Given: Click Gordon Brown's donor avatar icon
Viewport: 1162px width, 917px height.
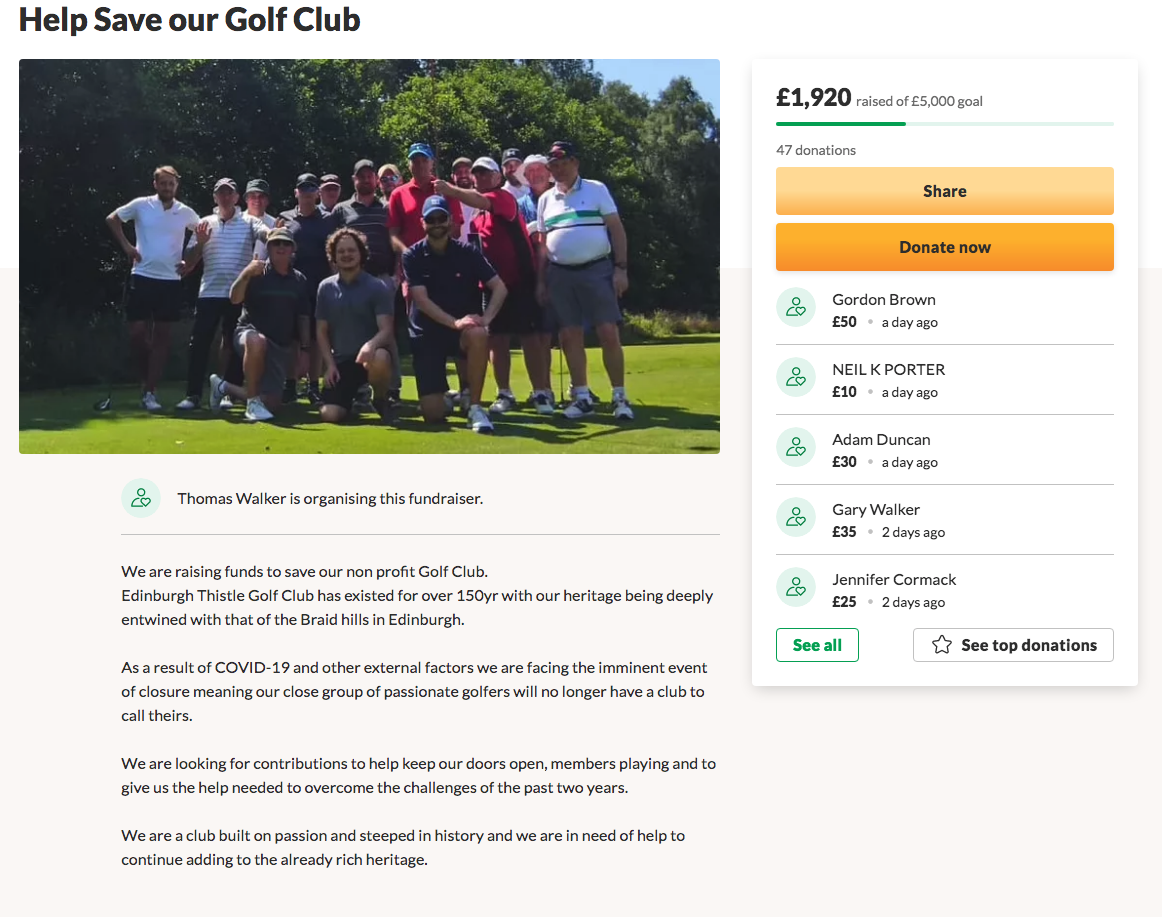Looking at the screenshot, I should tap(795, 307).
